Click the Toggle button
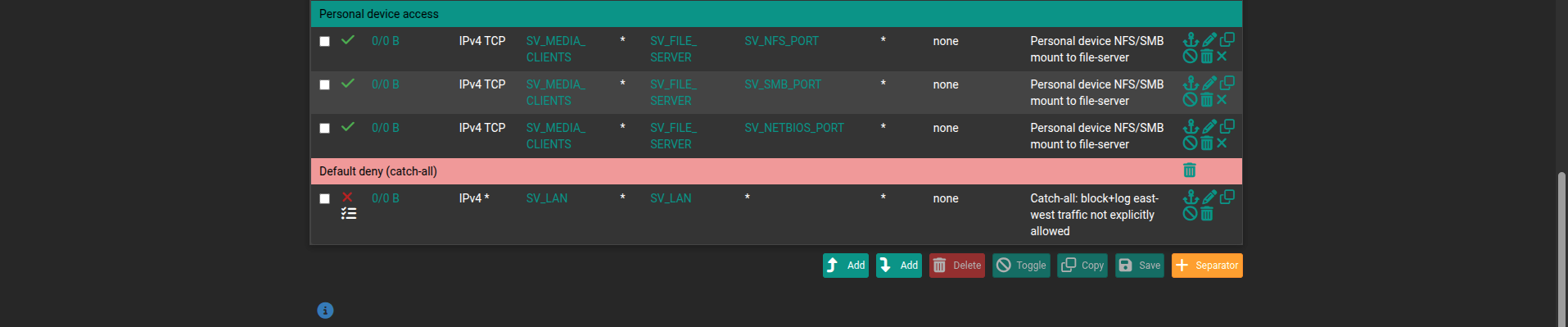 coord(1021,266)
